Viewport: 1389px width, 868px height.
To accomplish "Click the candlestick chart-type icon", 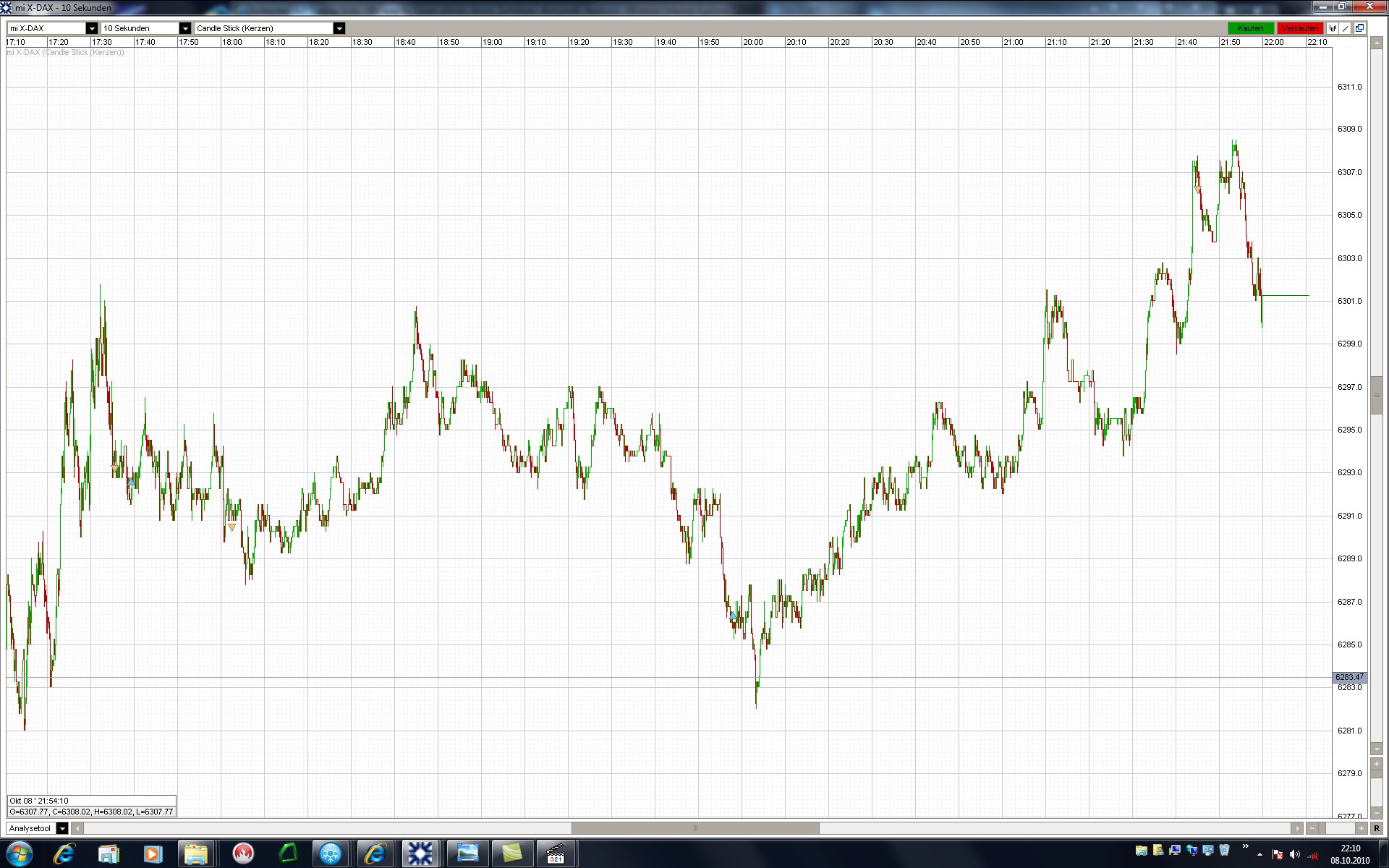I will [1333, 28].
